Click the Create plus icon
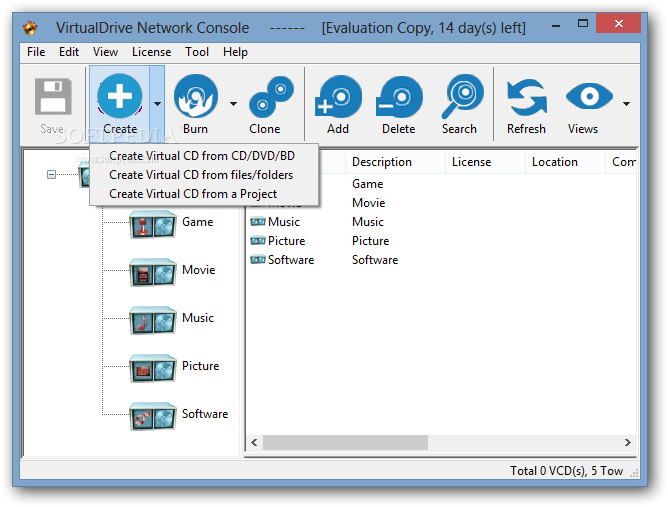This screenshot has height=507, width=668. click(120, 96)
